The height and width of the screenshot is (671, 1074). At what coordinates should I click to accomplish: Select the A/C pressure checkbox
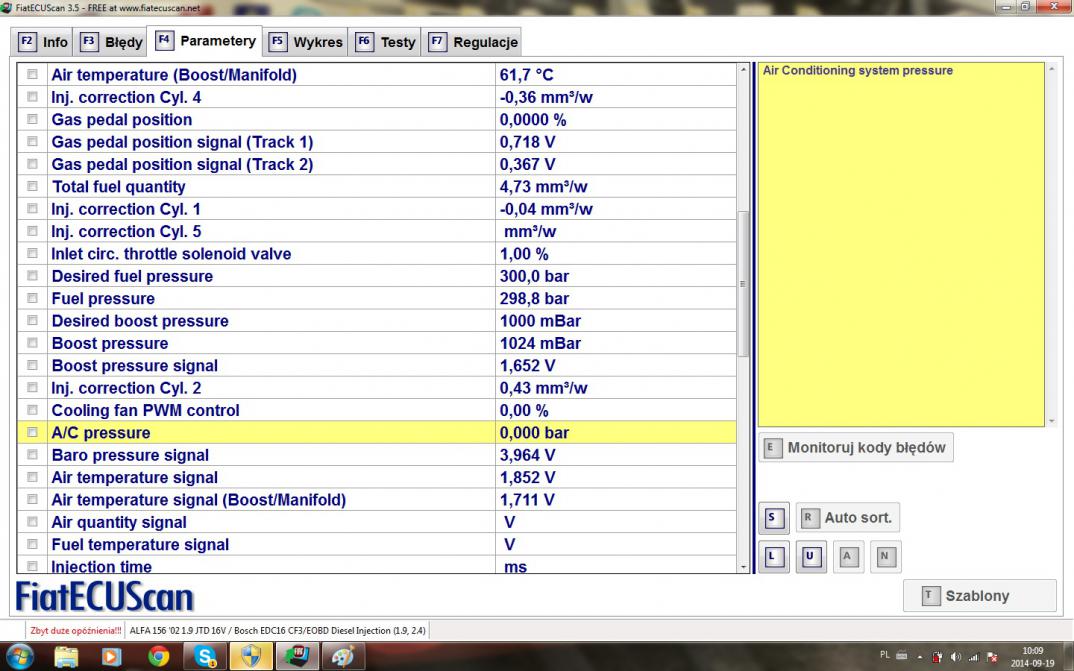[x=32, y=433]
